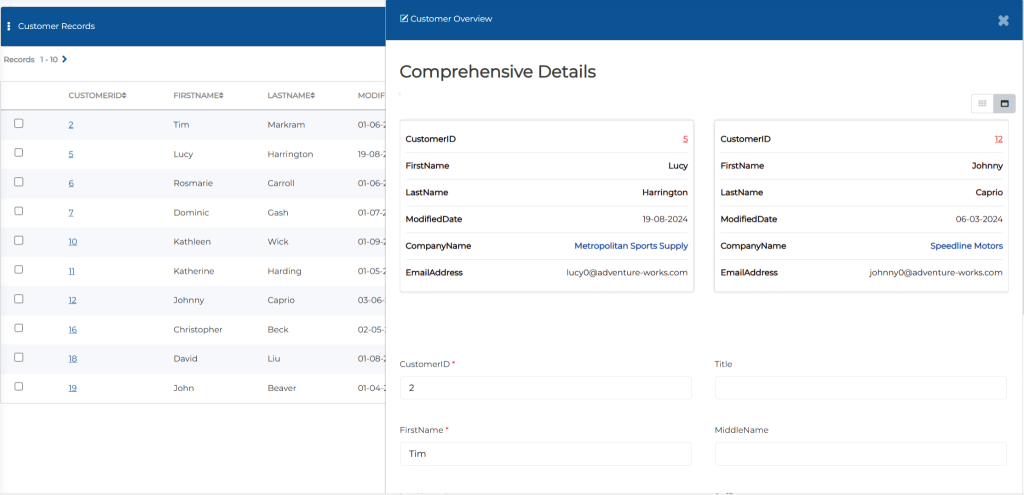Viewport: 1024px width, 495px height.
Task: Open customer ID 10 link
Action: pyautogui.click(x=72, y=242)
